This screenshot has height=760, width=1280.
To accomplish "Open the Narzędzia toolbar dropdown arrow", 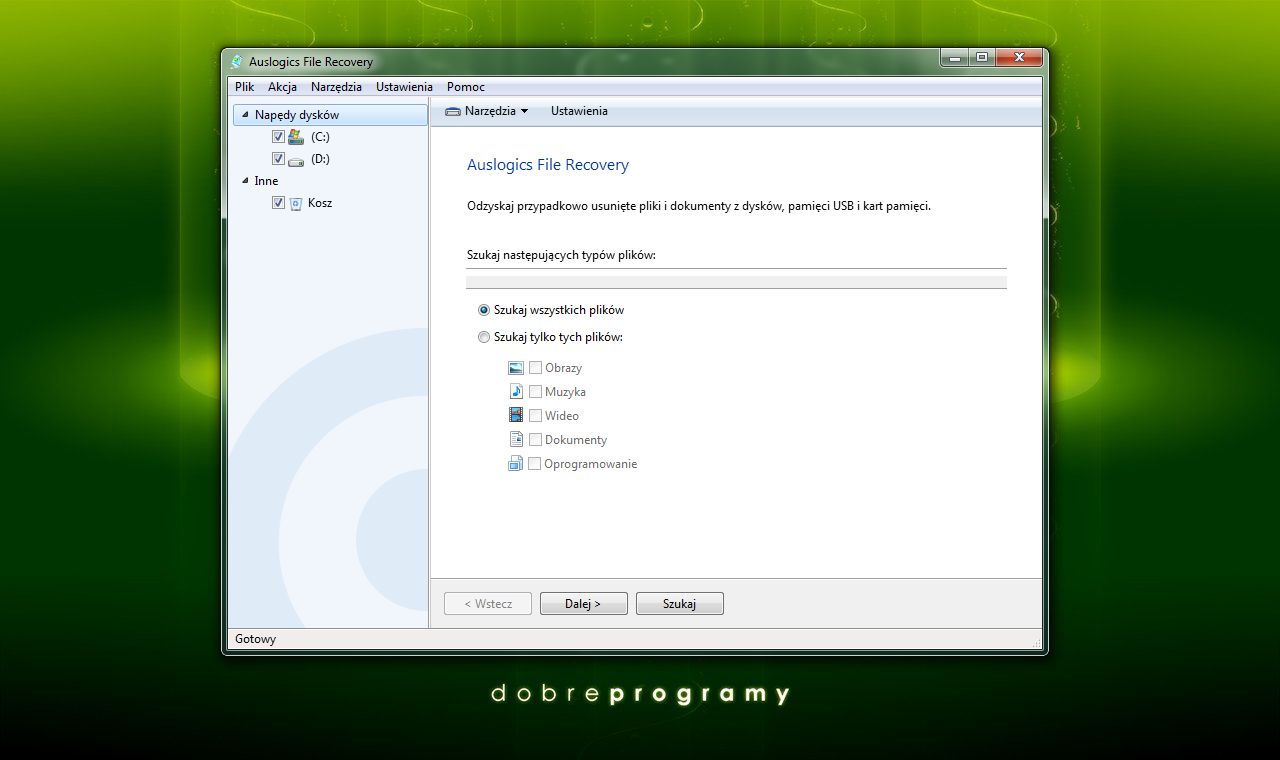I will point(524,111).
